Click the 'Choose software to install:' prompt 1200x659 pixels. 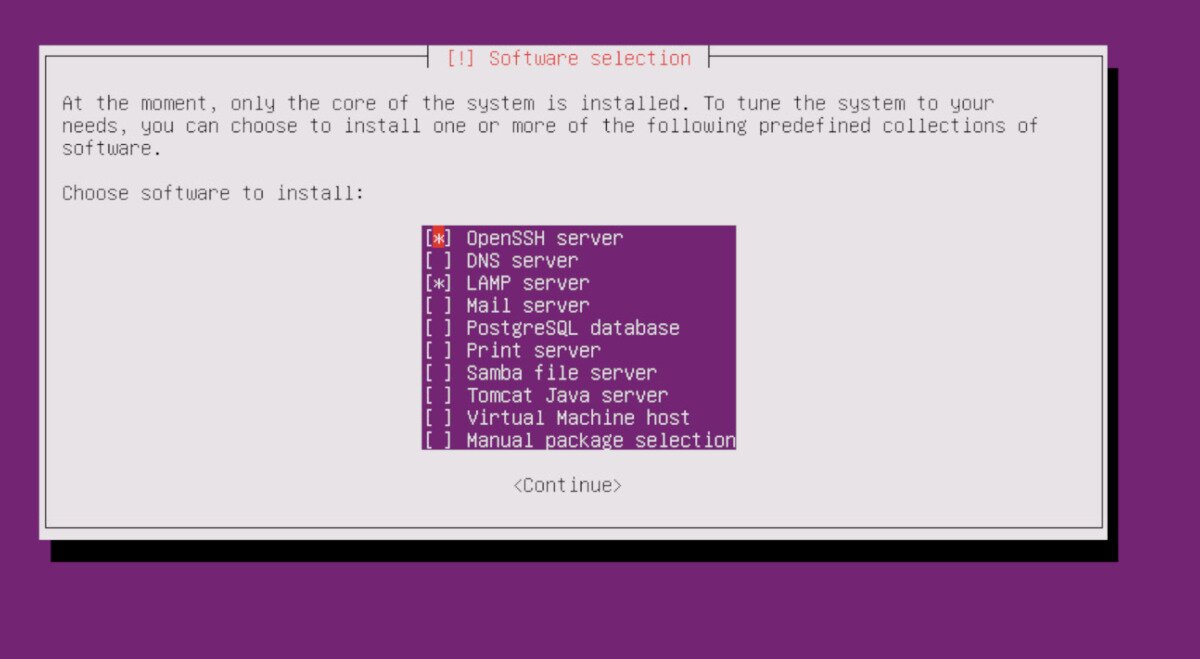pyautogui.click(x=213, y=193)
